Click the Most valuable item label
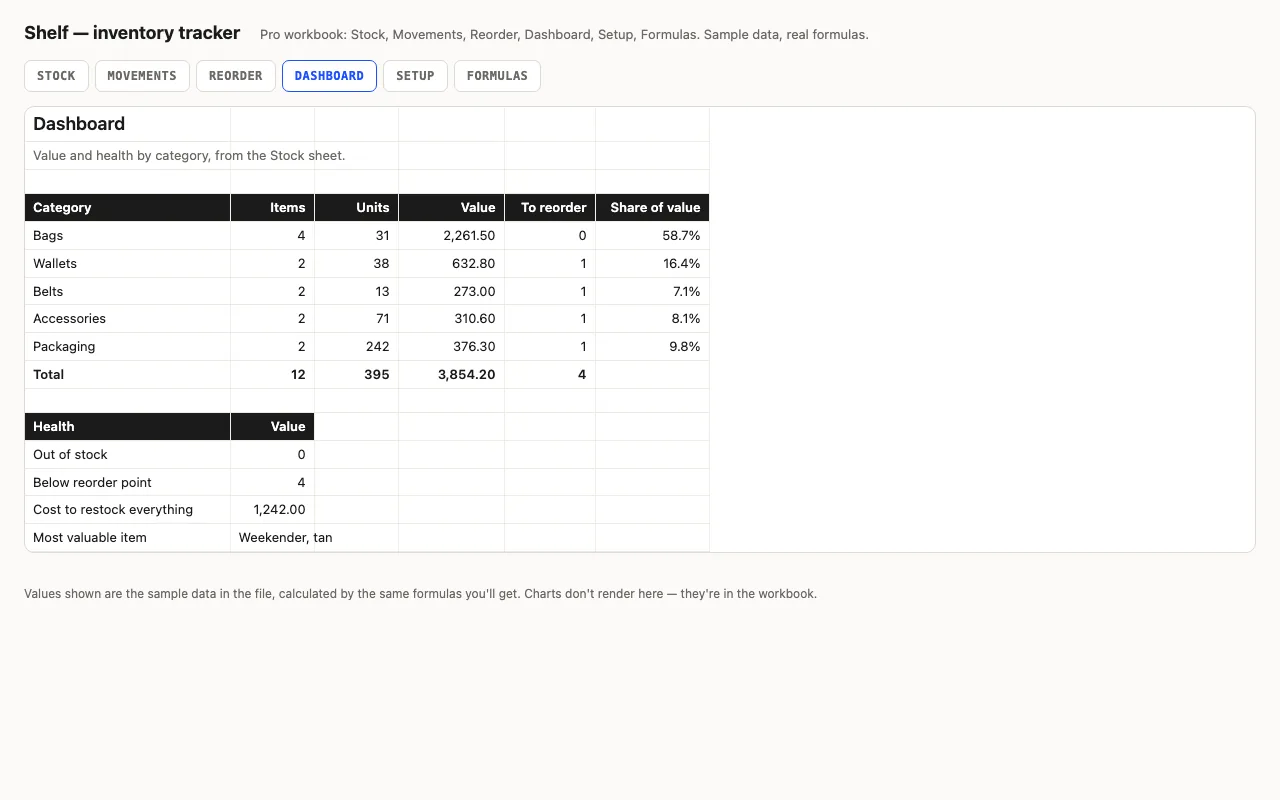The height and width of the screenshot is (800, 1280). coord(128,538)
